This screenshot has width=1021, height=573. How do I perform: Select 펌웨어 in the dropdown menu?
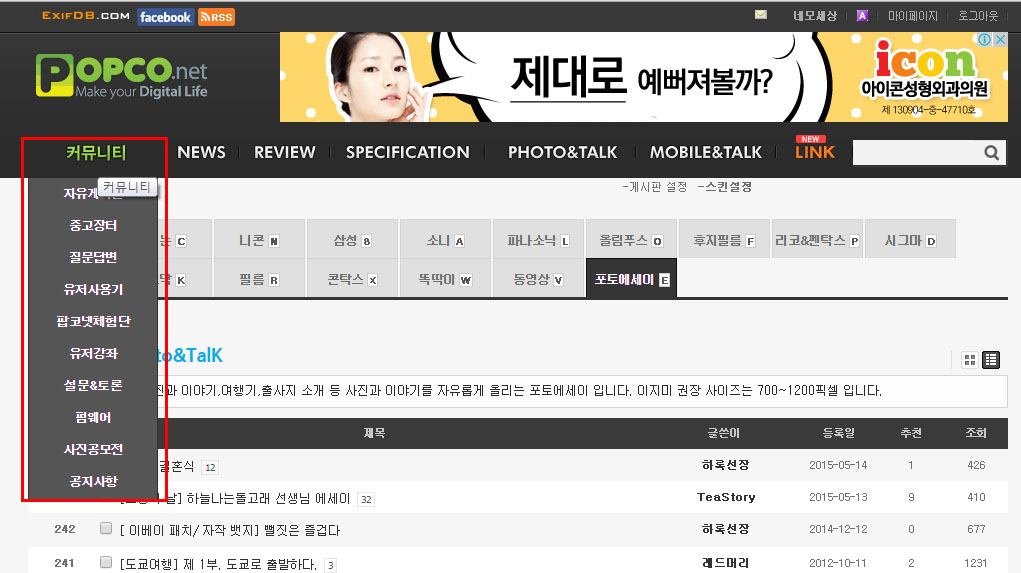[93, 417]
